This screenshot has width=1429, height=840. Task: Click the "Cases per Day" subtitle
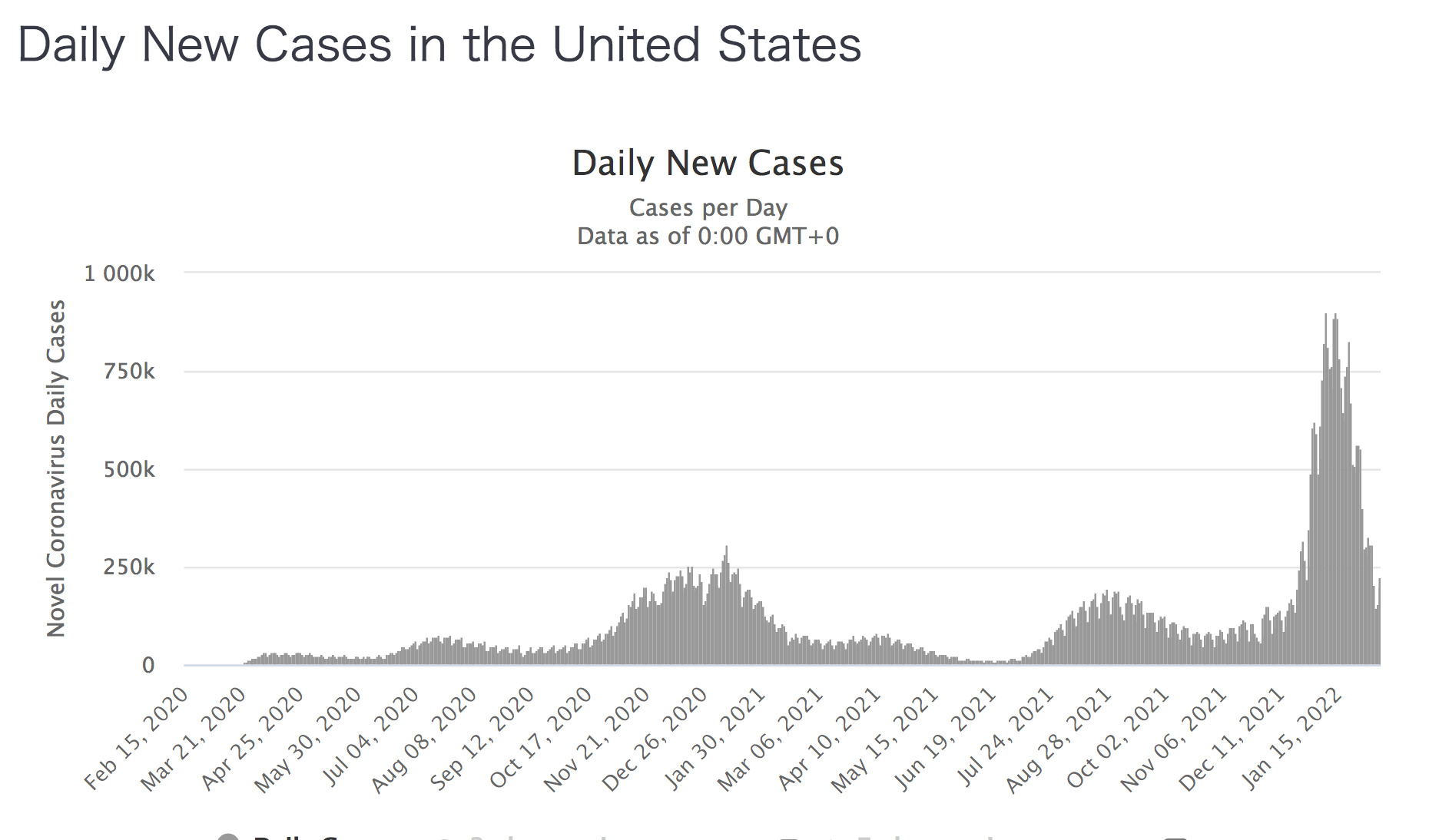point(708,207)
